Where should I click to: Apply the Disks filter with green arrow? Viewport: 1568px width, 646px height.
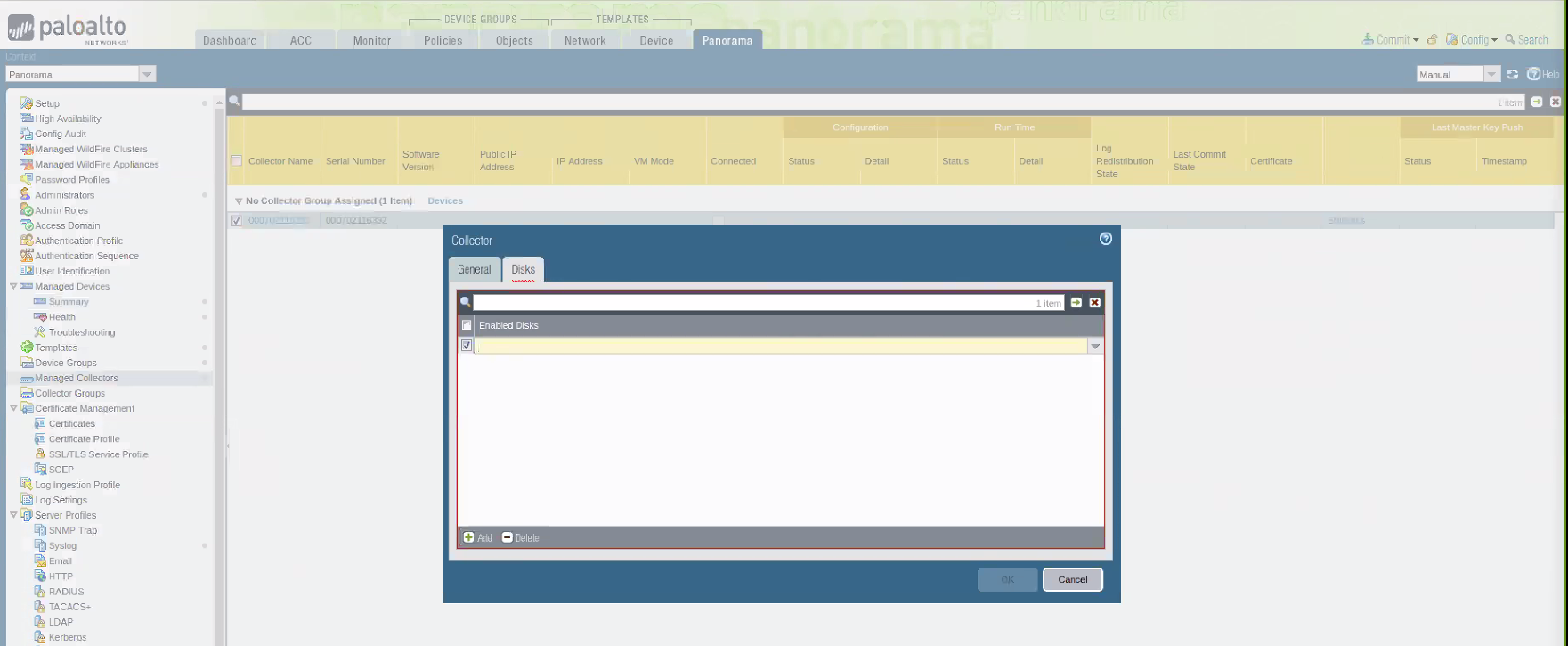1076,303
